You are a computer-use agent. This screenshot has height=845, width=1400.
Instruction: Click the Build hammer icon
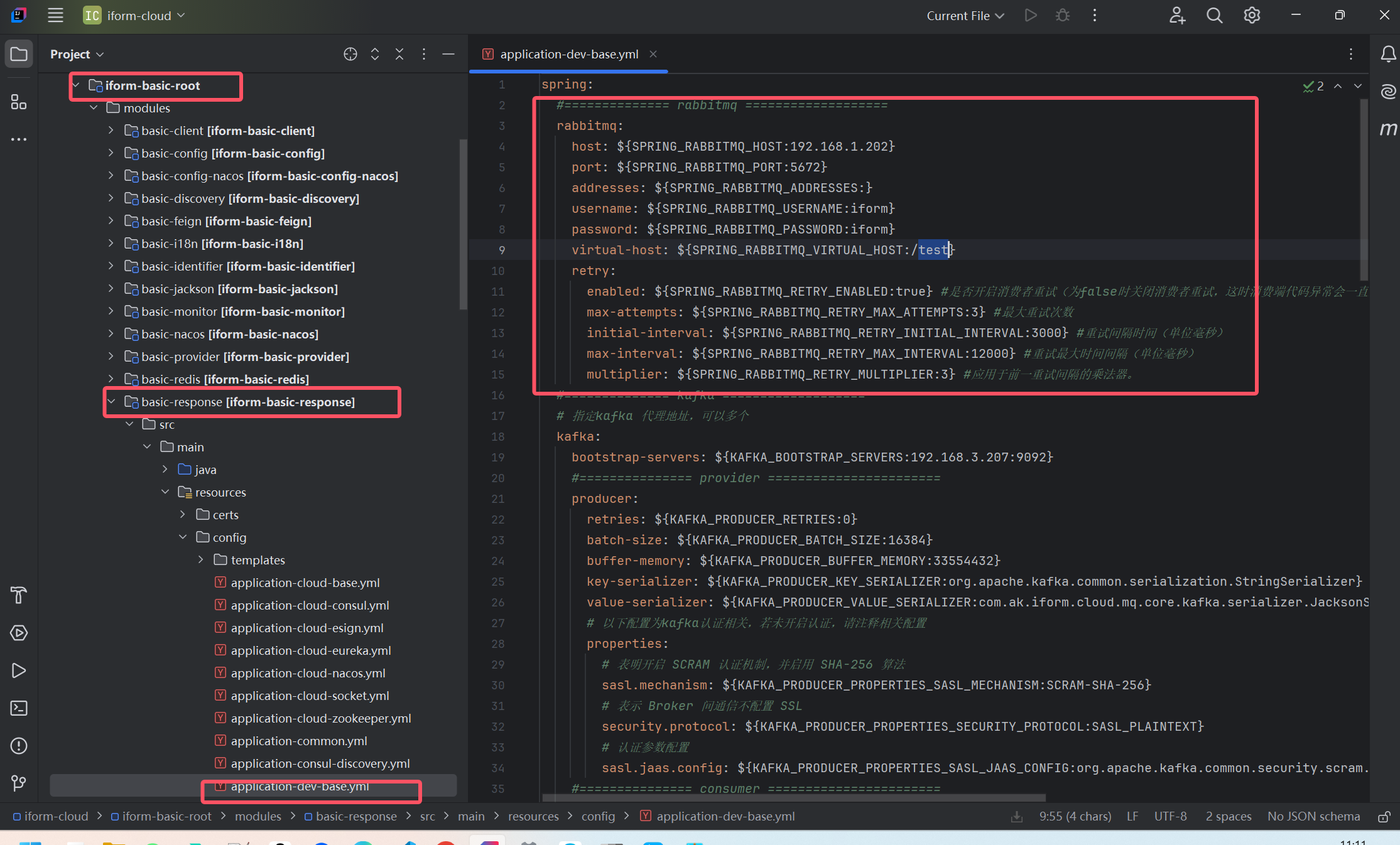(x=19, y=595)
